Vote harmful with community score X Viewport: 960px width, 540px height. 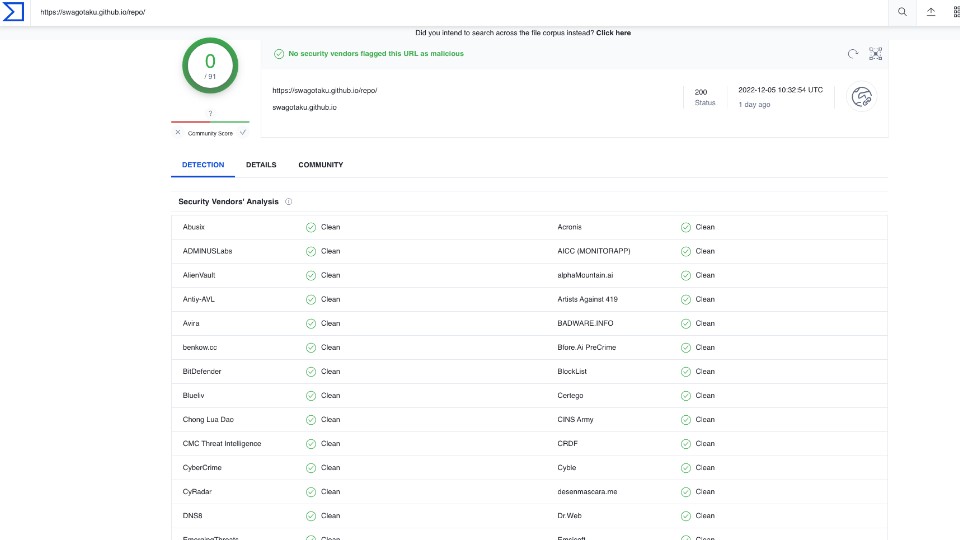tap(178, 132)
